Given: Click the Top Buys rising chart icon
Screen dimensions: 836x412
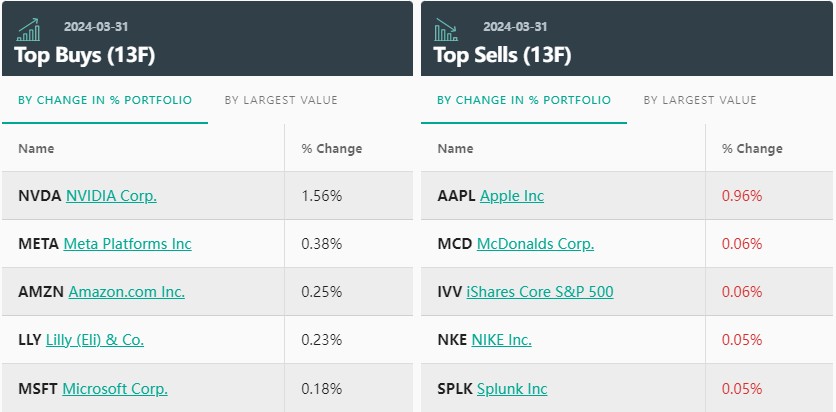Looking at the screenshot, I should (29, 29).
